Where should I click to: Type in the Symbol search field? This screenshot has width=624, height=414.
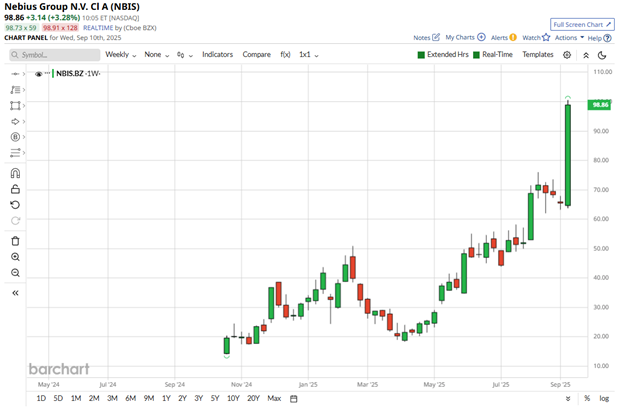coord(56,54)
